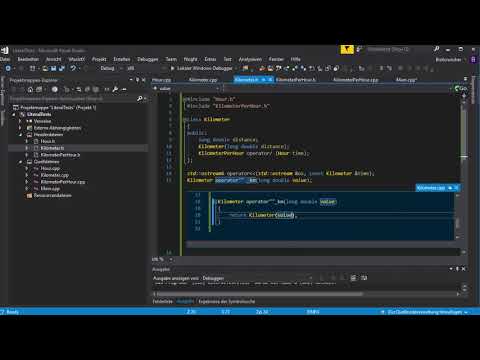Click the Go button at editor top-right

[461, 88]
